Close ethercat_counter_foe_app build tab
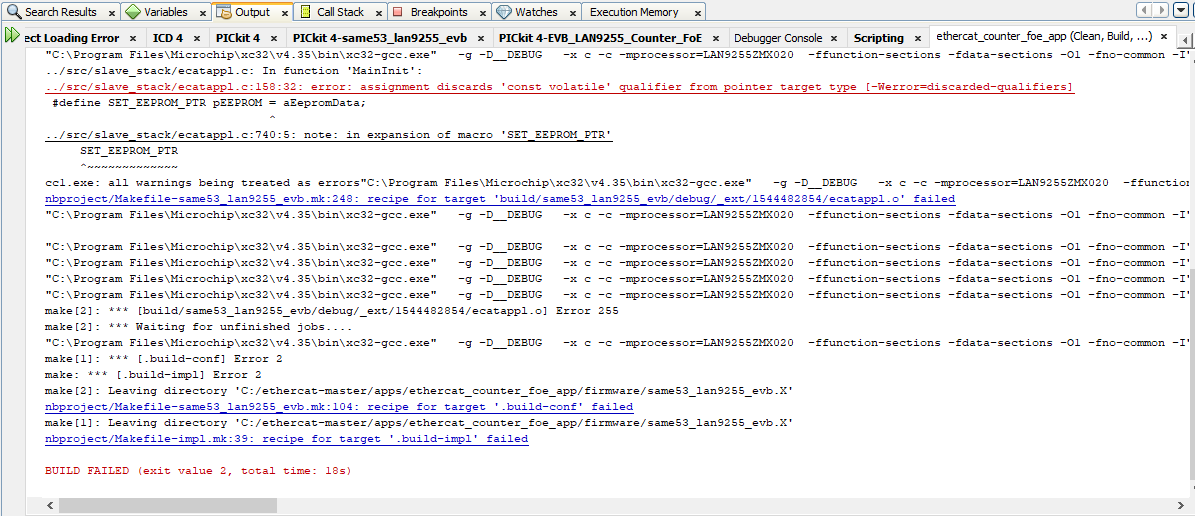The height and width of the screenshot is (516, 1195). point(1166,37)
